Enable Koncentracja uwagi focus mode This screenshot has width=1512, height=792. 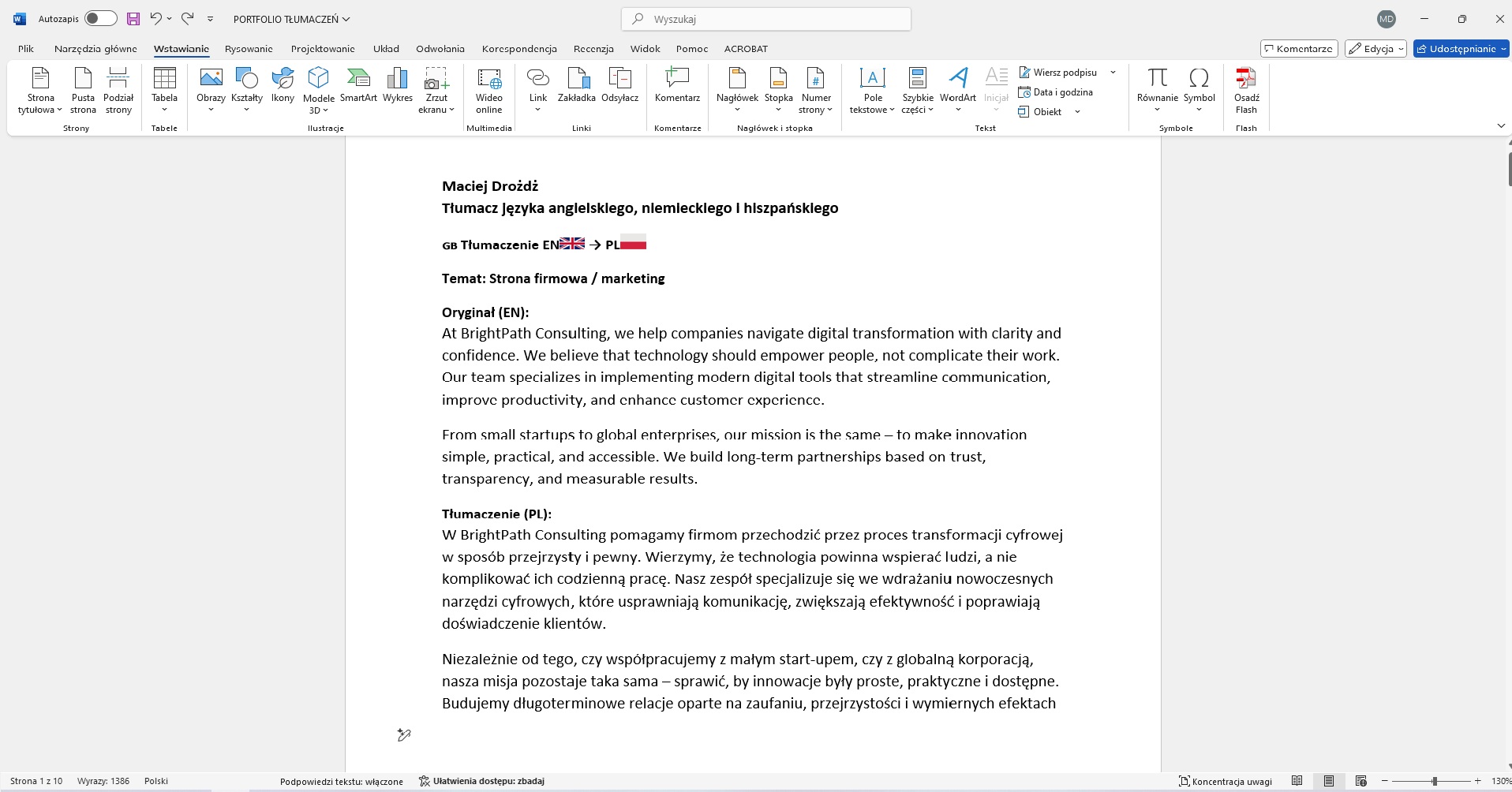(x=1226, y=782)
